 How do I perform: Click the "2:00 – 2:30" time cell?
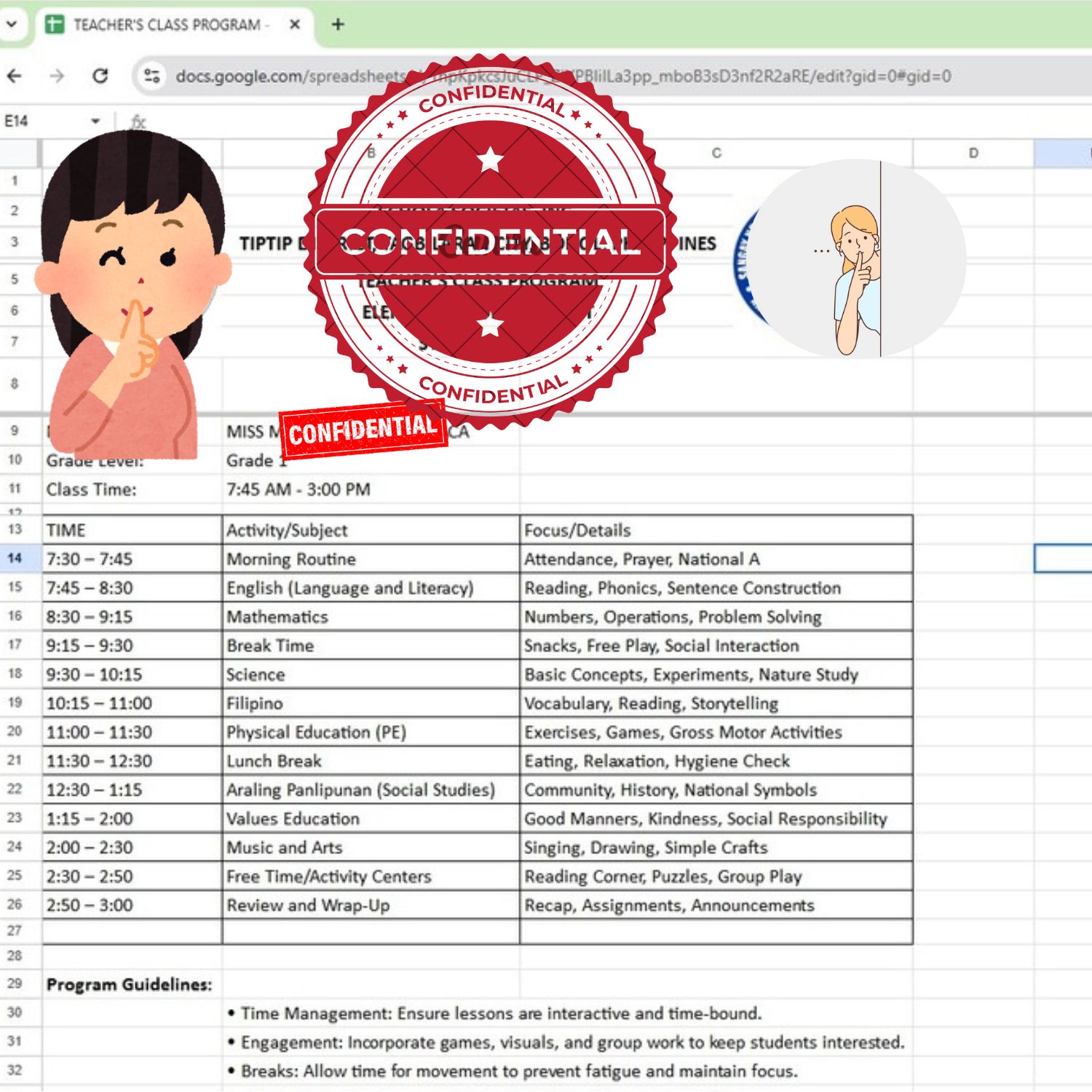[x=132, y=847]
